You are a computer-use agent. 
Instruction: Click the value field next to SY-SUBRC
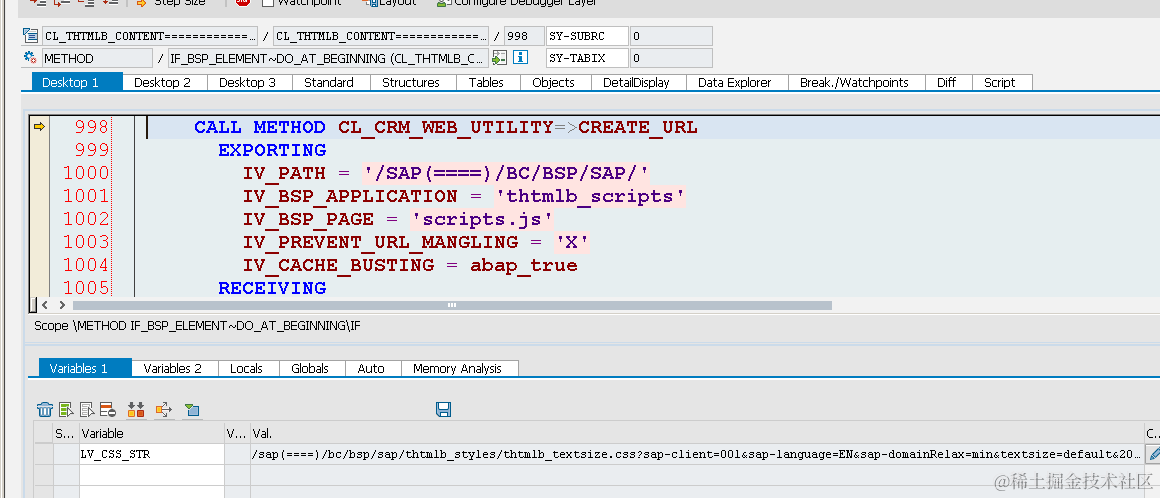pyautogui.click(x=671, y=36)
